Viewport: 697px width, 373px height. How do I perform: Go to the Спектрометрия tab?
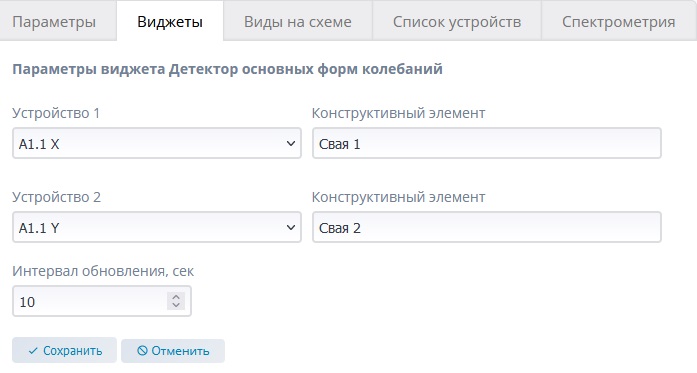point(618,22)
